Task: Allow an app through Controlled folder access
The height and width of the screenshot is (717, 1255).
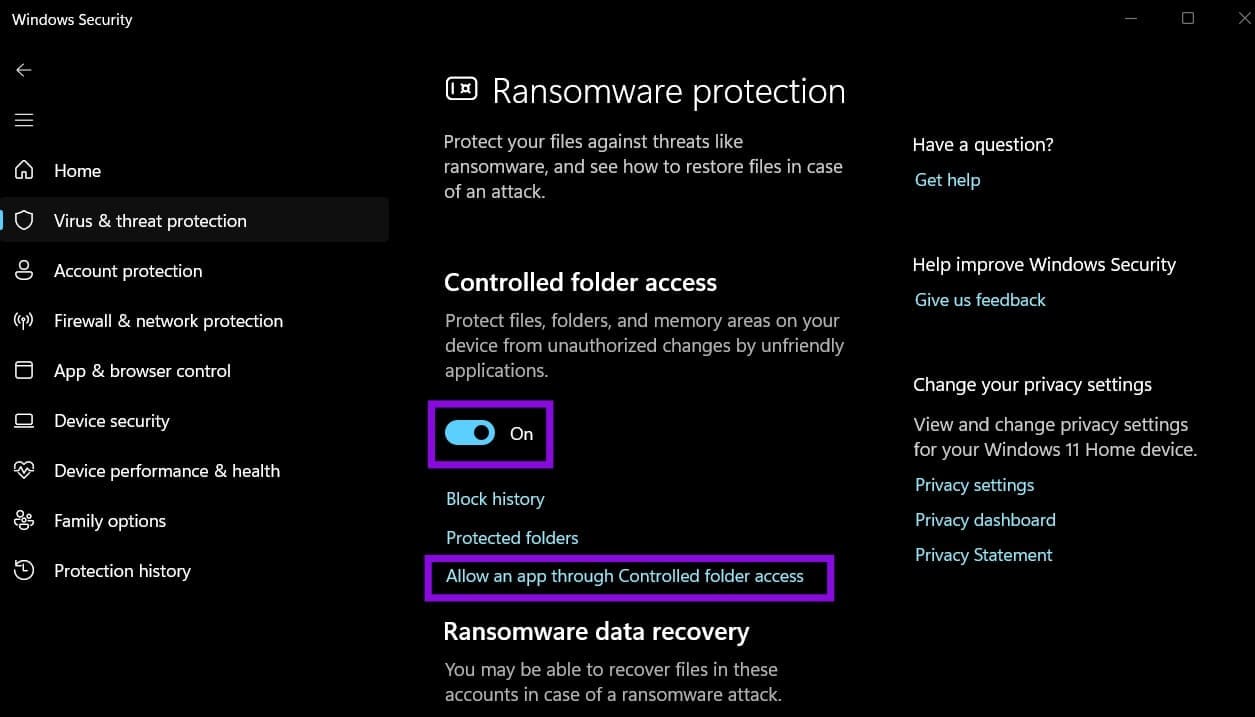Action: [625, 576]
